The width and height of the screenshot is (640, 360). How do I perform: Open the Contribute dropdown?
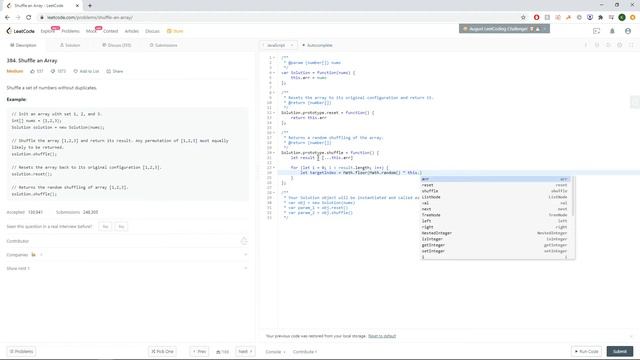point(305,351)
